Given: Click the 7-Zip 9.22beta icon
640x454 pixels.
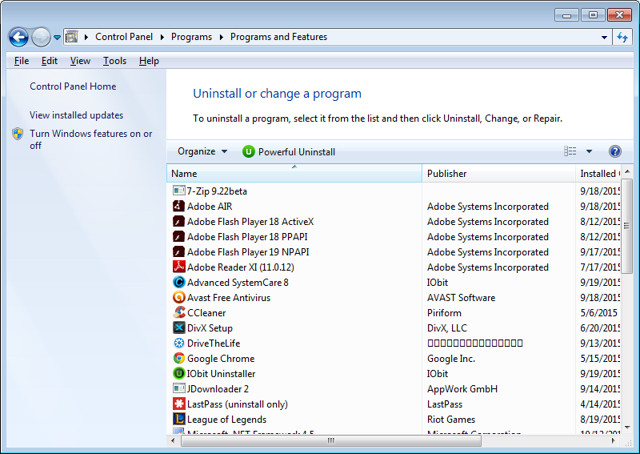Looking at the screenshot, I should 179,191.
